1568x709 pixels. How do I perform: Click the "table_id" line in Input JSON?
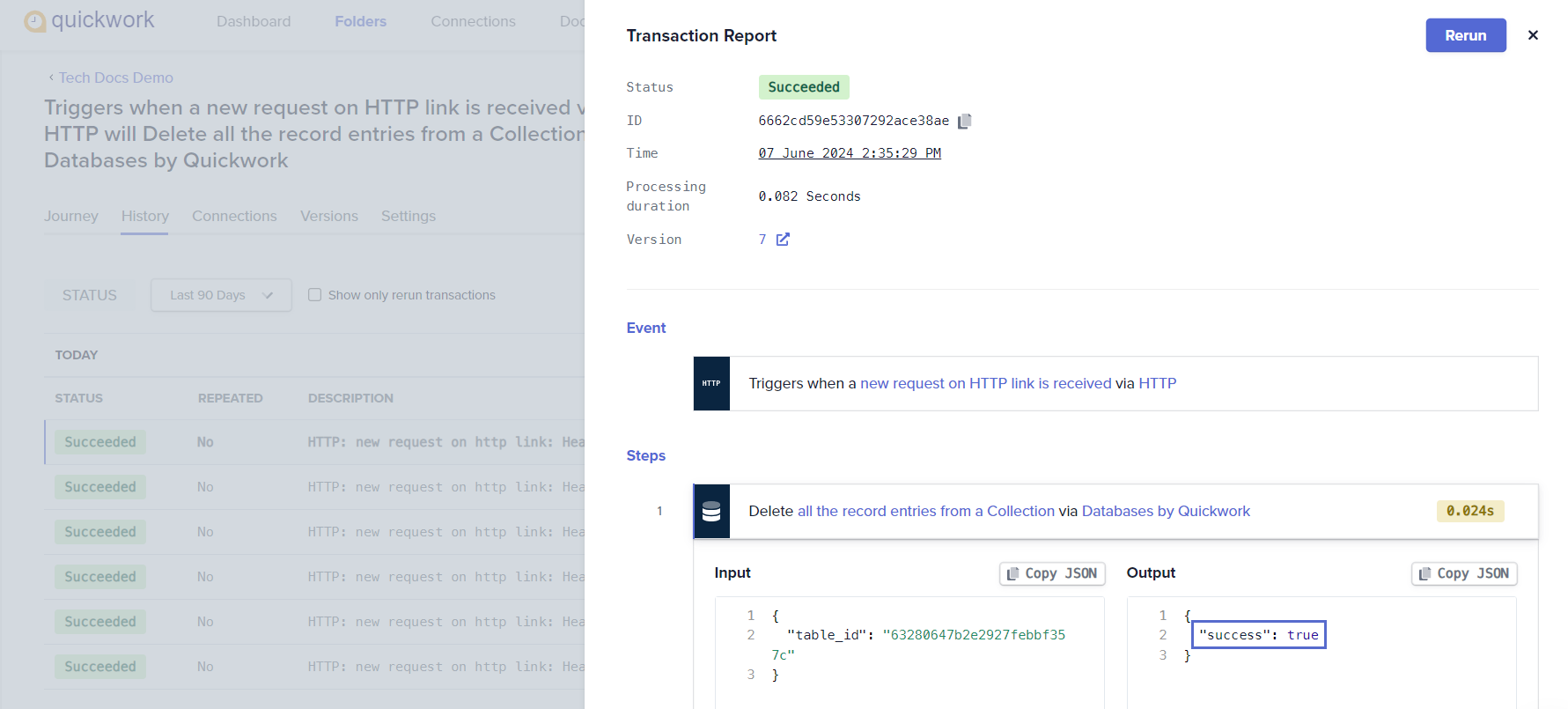tap(918, 645)
